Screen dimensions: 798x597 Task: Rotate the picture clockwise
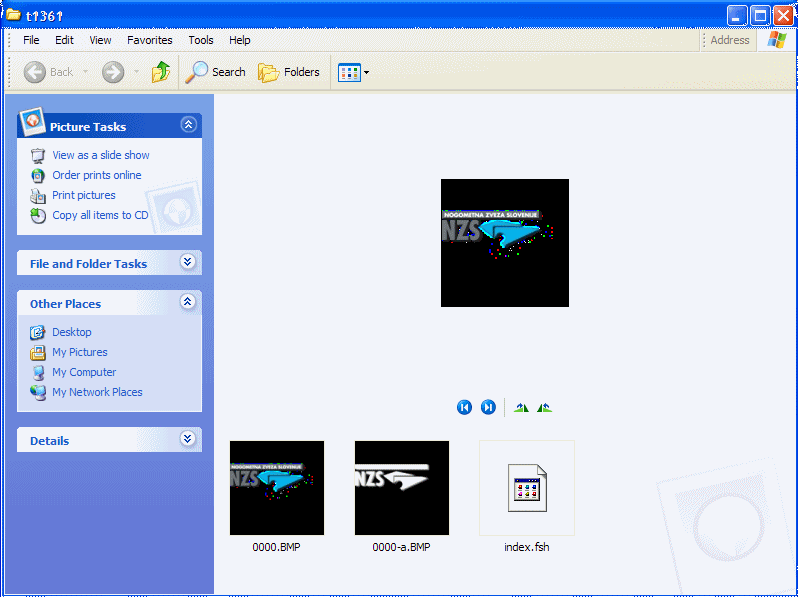click(521, 407)
